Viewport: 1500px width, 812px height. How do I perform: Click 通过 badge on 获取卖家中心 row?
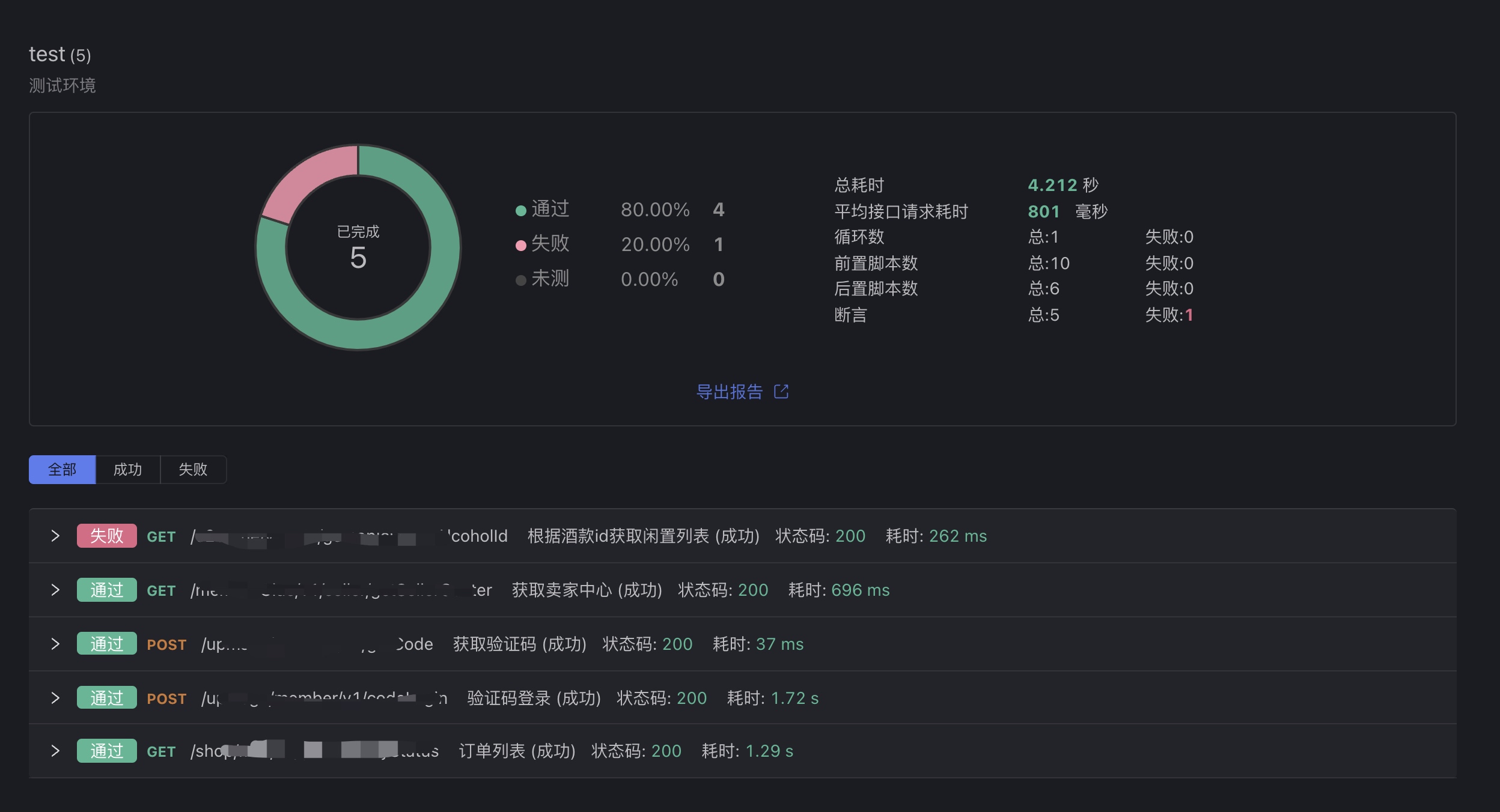click(106, 590)
